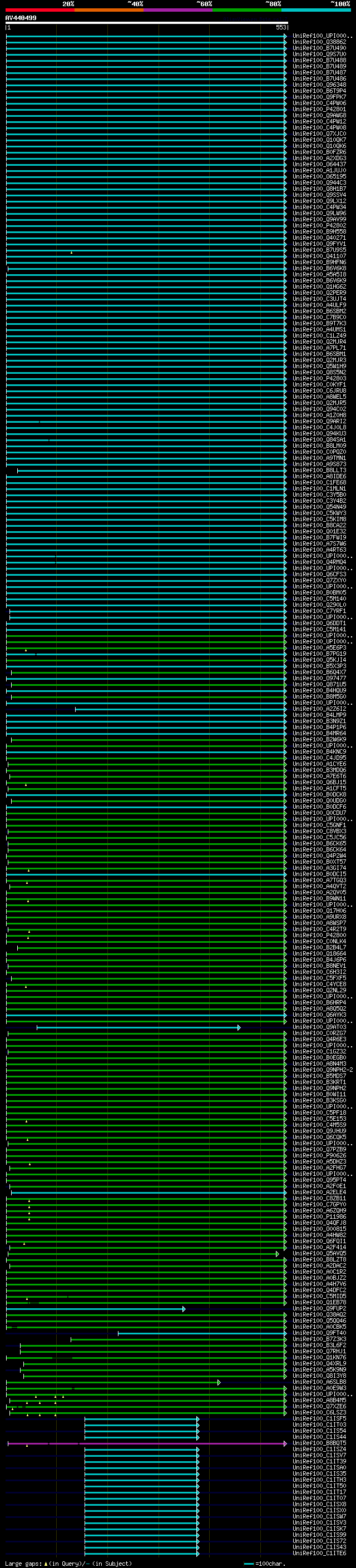Screen dimensions: 356x1568
Task: Click the white query length bar
Action: coord(147,22)
